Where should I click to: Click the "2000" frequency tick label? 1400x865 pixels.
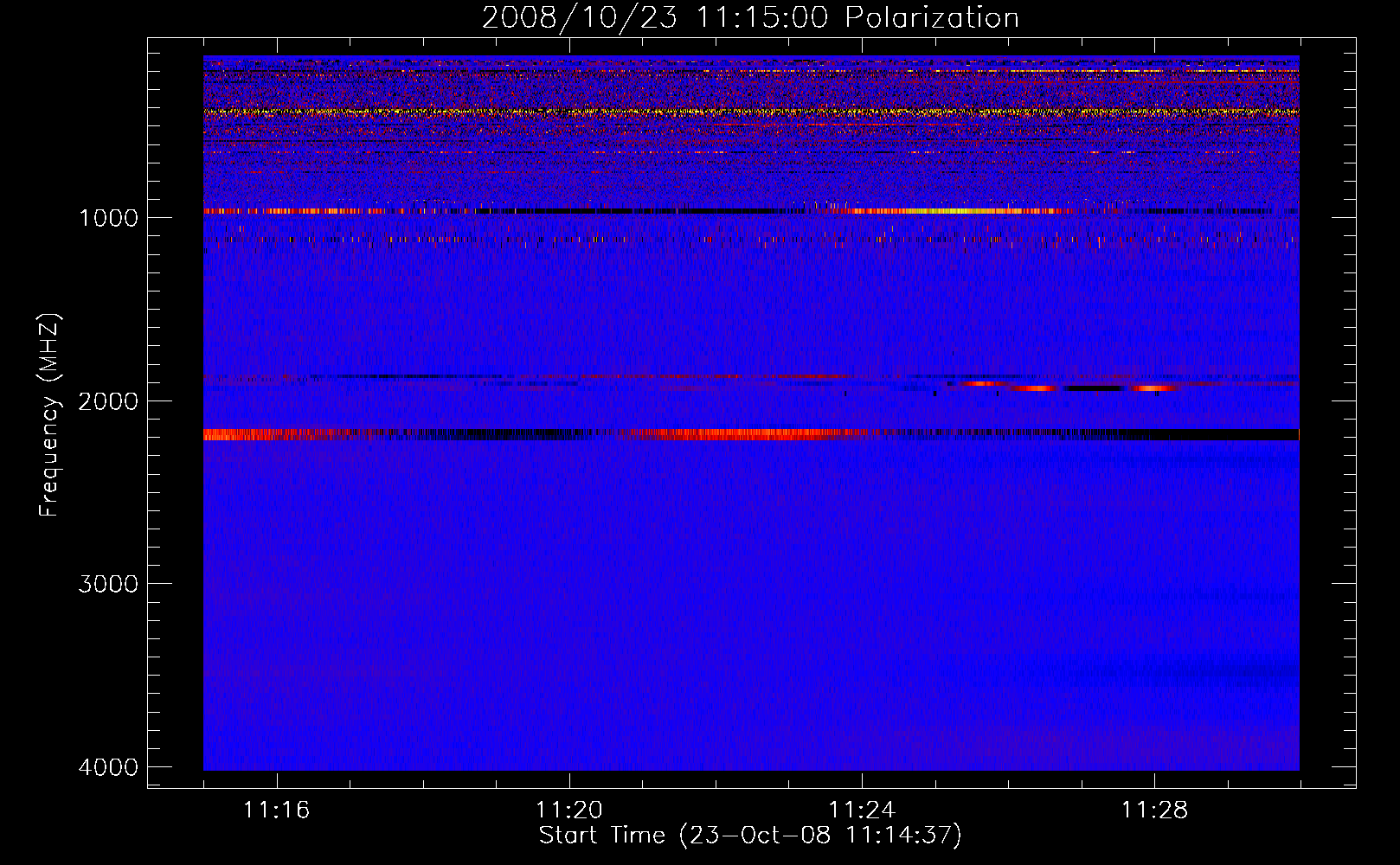tap(108, 400)
